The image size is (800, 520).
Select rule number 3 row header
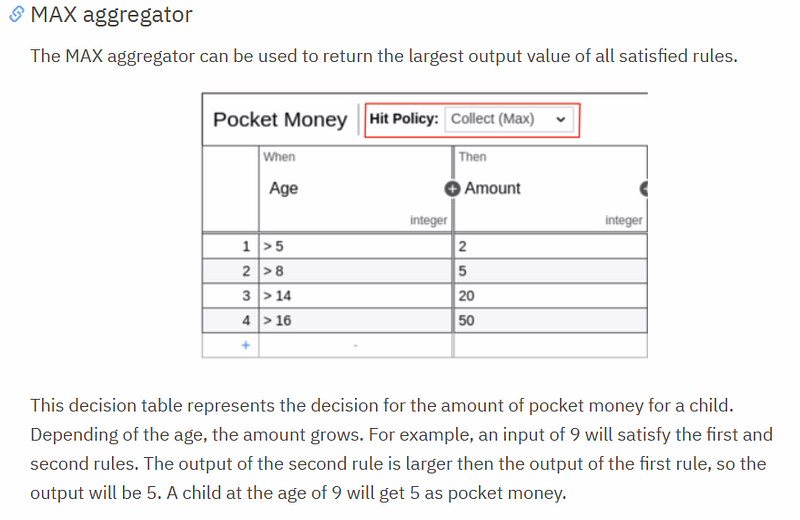point(231,295)
